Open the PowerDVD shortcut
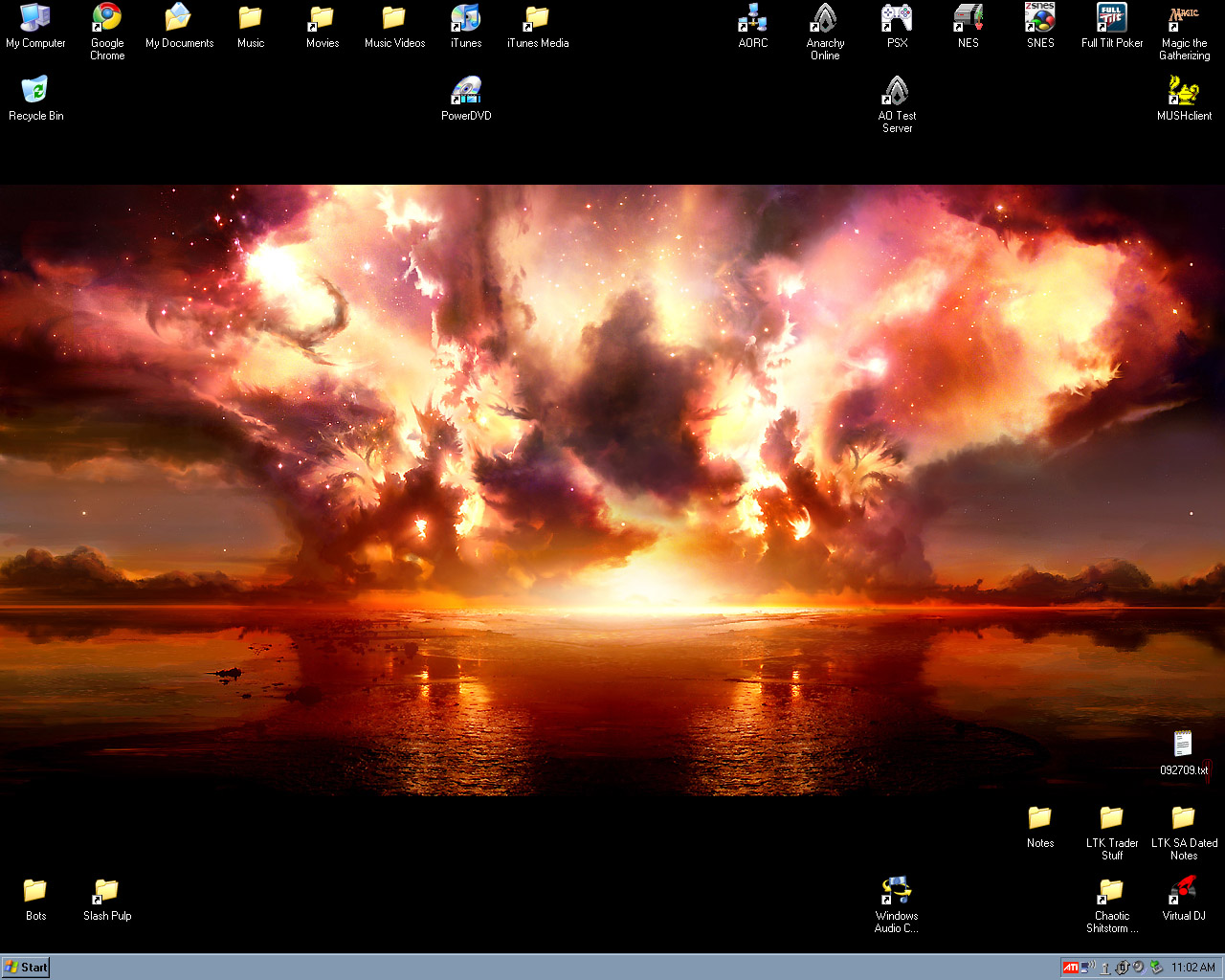The image size is (1225, 980). tap(466, 92)
